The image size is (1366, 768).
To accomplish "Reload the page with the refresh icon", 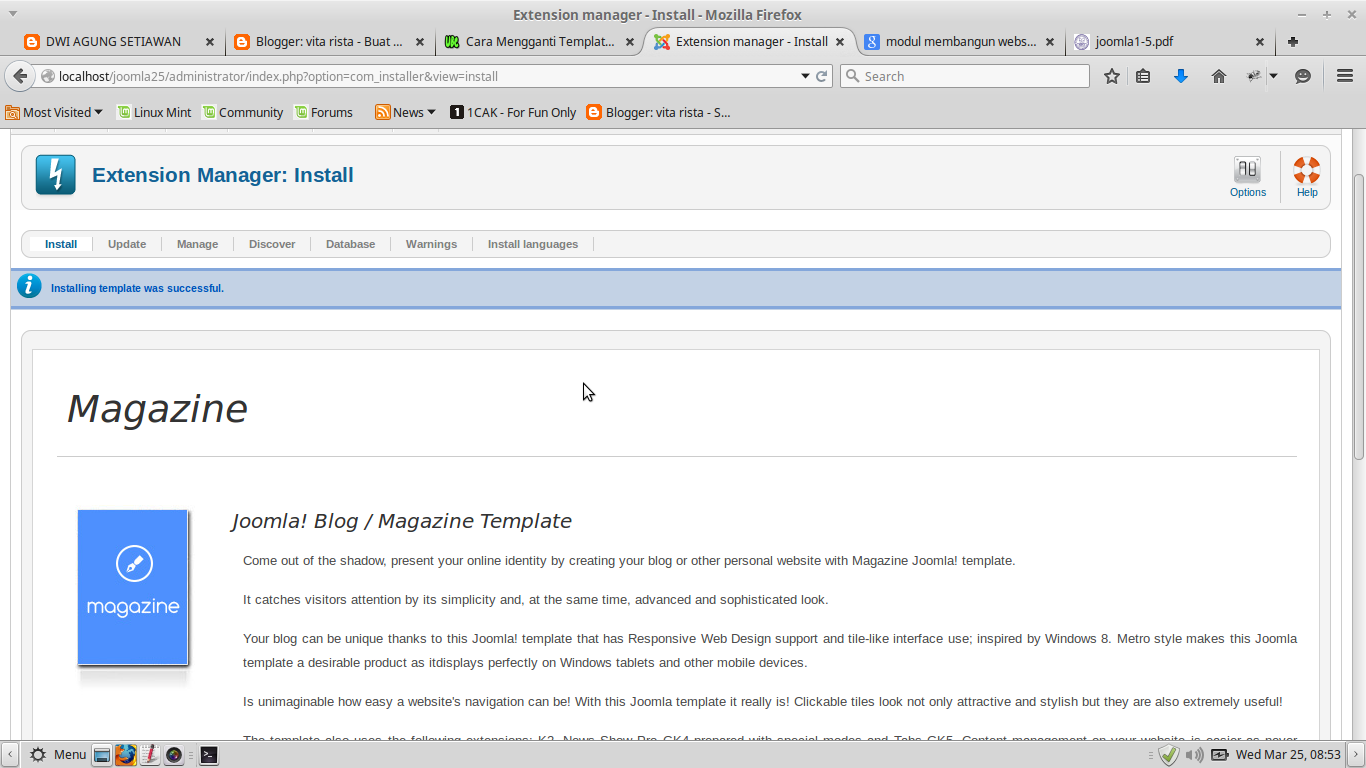I will [x=822, y=76].
